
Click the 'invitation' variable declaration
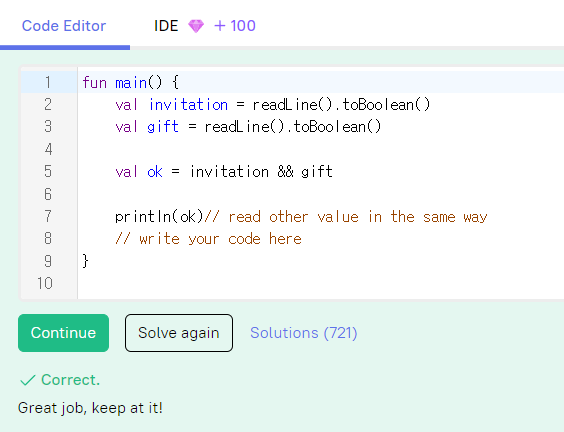click(188, 105)
